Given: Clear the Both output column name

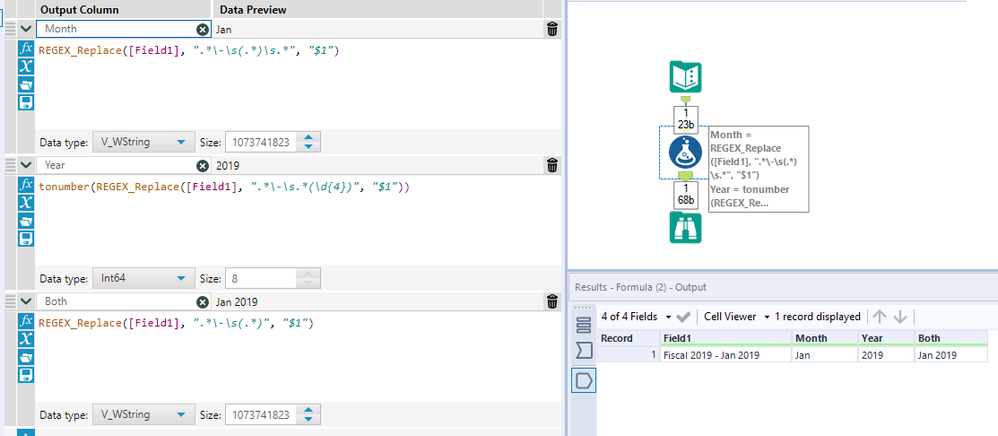Looking at the screenshot, I should (x=202, y=302).
